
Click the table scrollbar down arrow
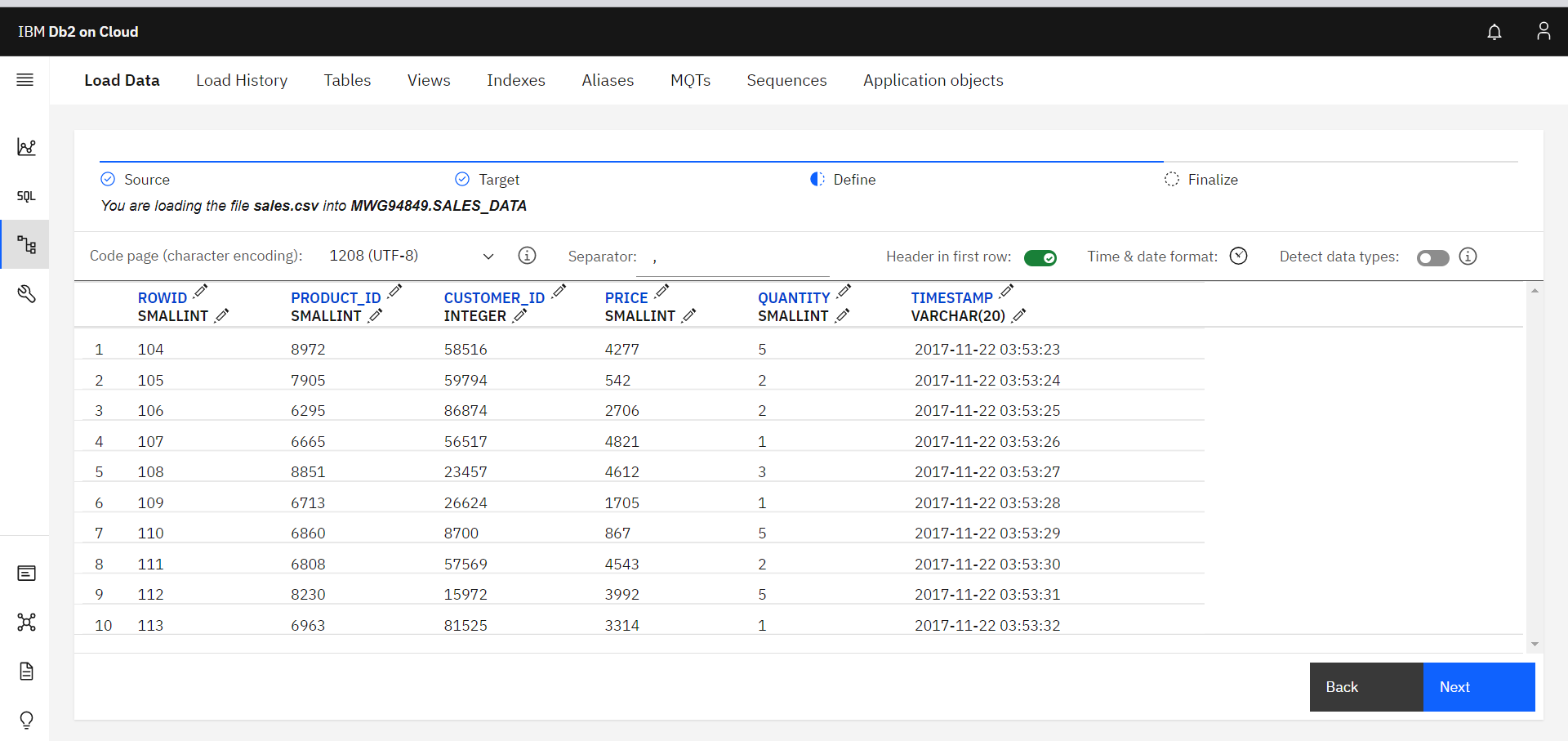click(x=1535, y=644)
